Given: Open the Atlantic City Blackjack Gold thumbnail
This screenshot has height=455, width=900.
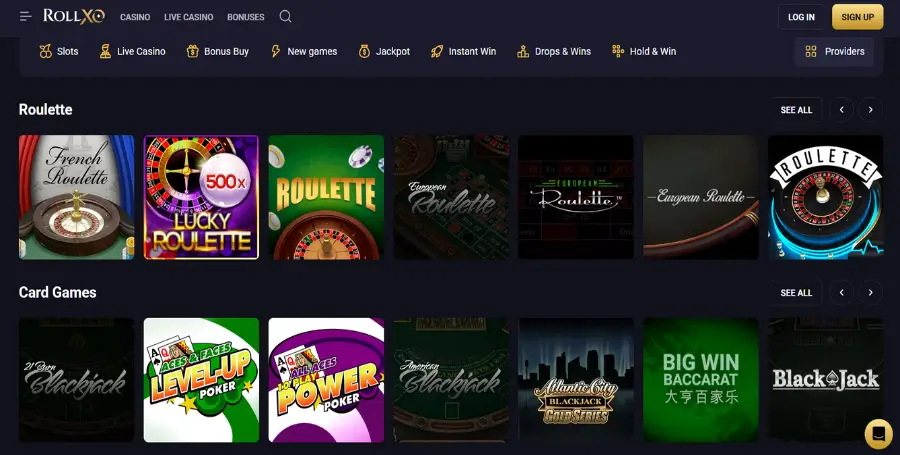Looking at the screenshot, I should [576, 380].
